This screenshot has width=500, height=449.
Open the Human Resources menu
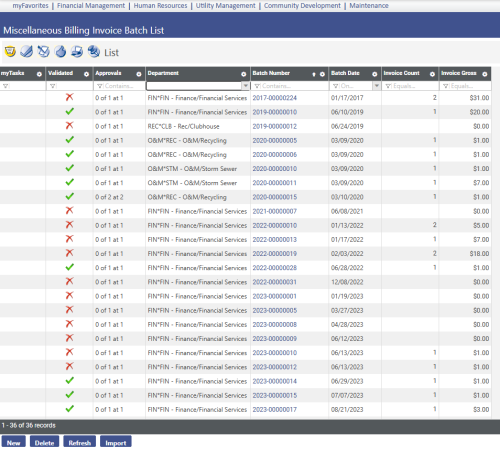(160, 6)
